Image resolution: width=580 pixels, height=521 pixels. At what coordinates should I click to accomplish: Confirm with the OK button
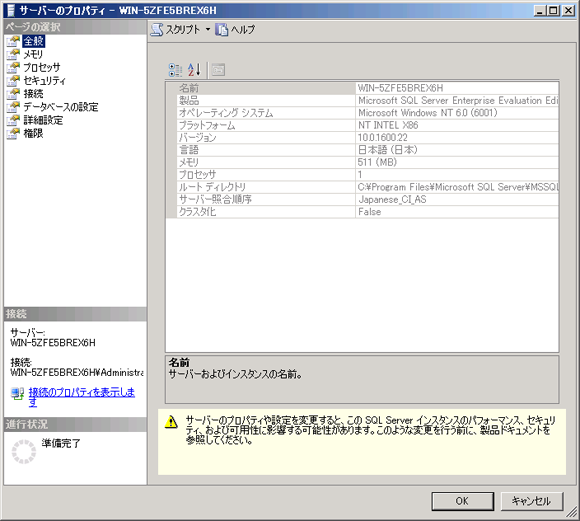(x=462, y=501)
